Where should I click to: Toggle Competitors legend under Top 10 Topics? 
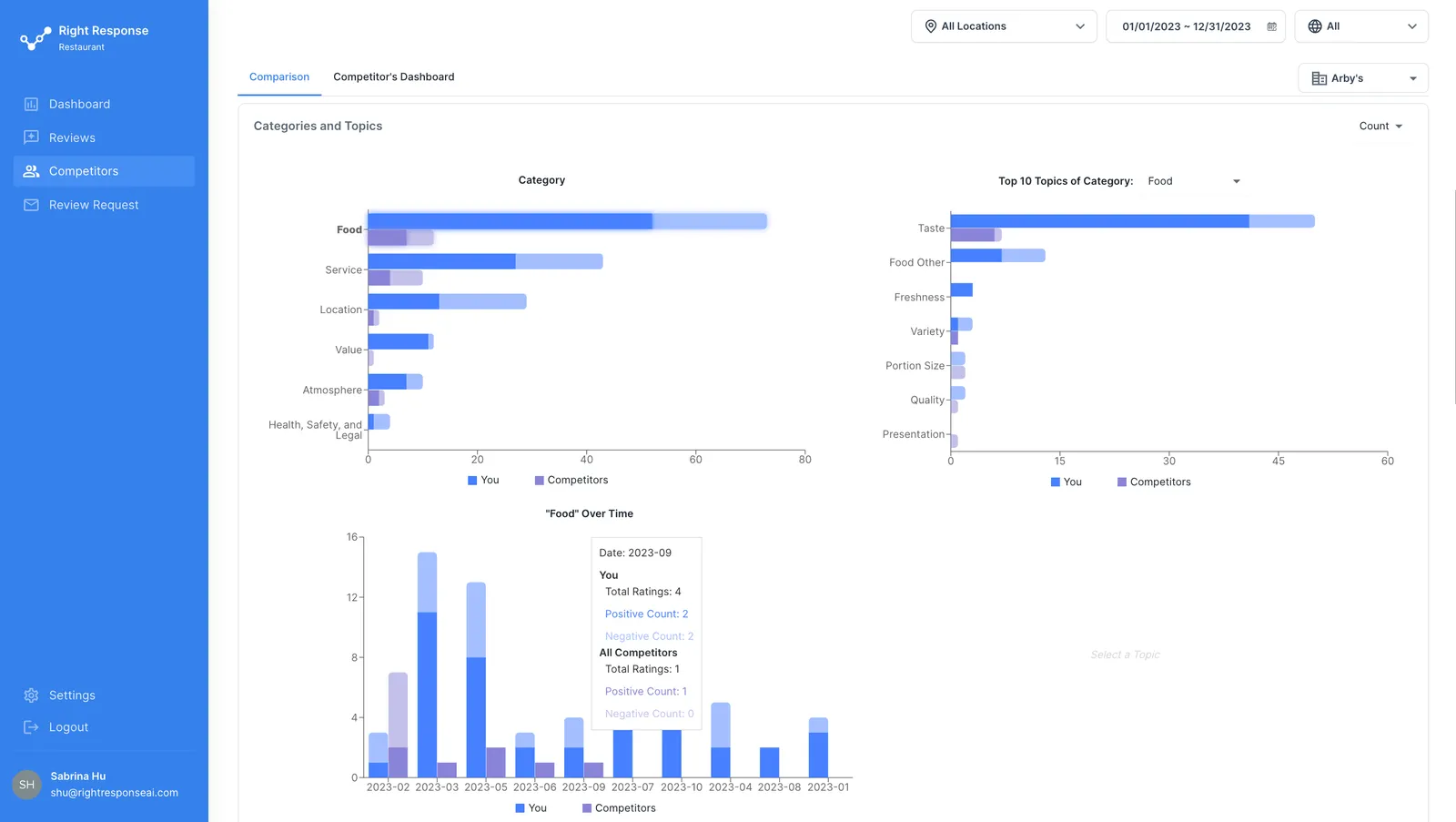point(1154,482)
